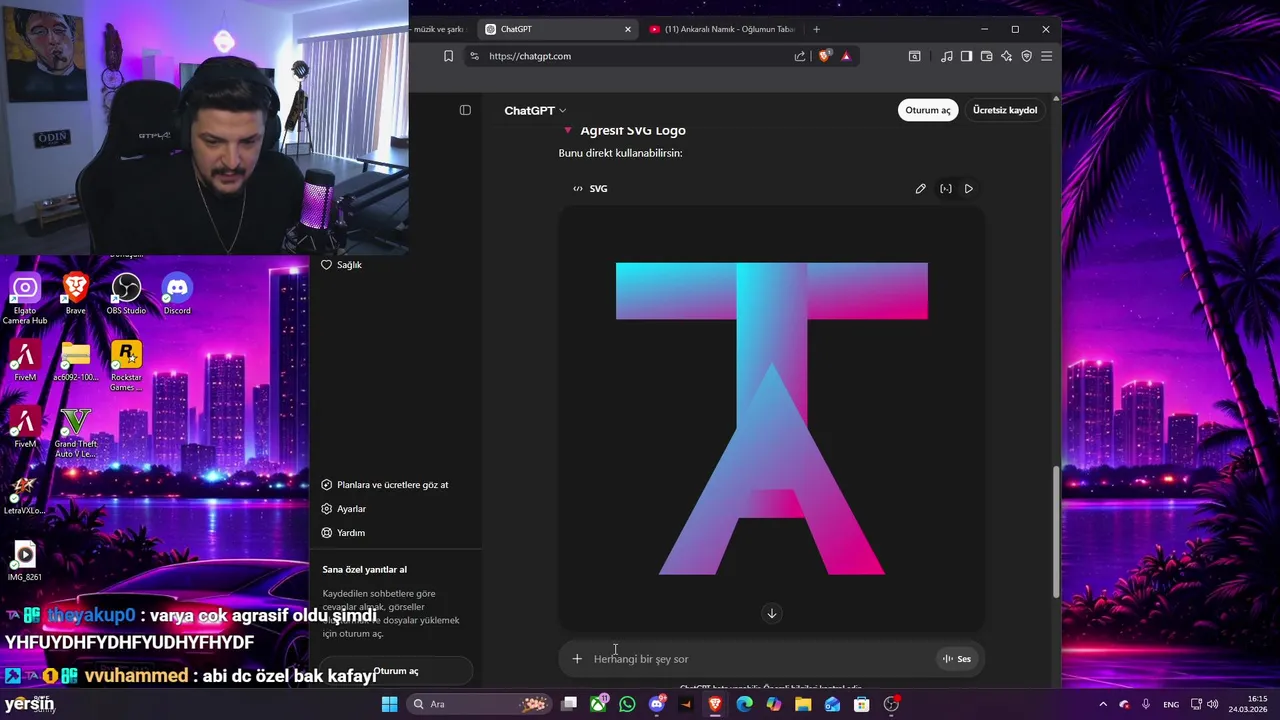
Task: Run the SVG preview play icon
Action: click(x=969, y=188)
